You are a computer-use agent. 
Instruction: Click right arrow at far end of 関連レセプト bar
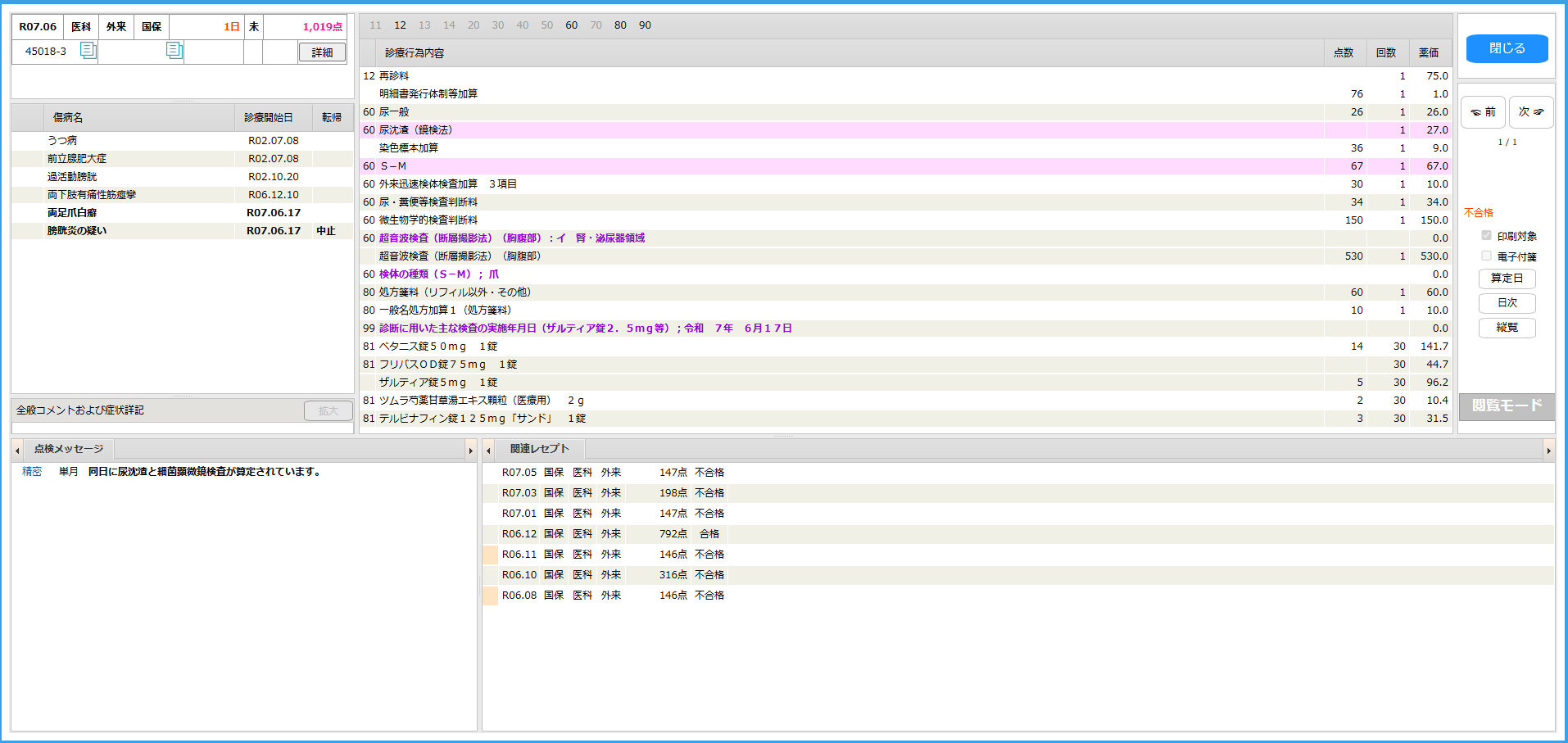pos(1548,450)
